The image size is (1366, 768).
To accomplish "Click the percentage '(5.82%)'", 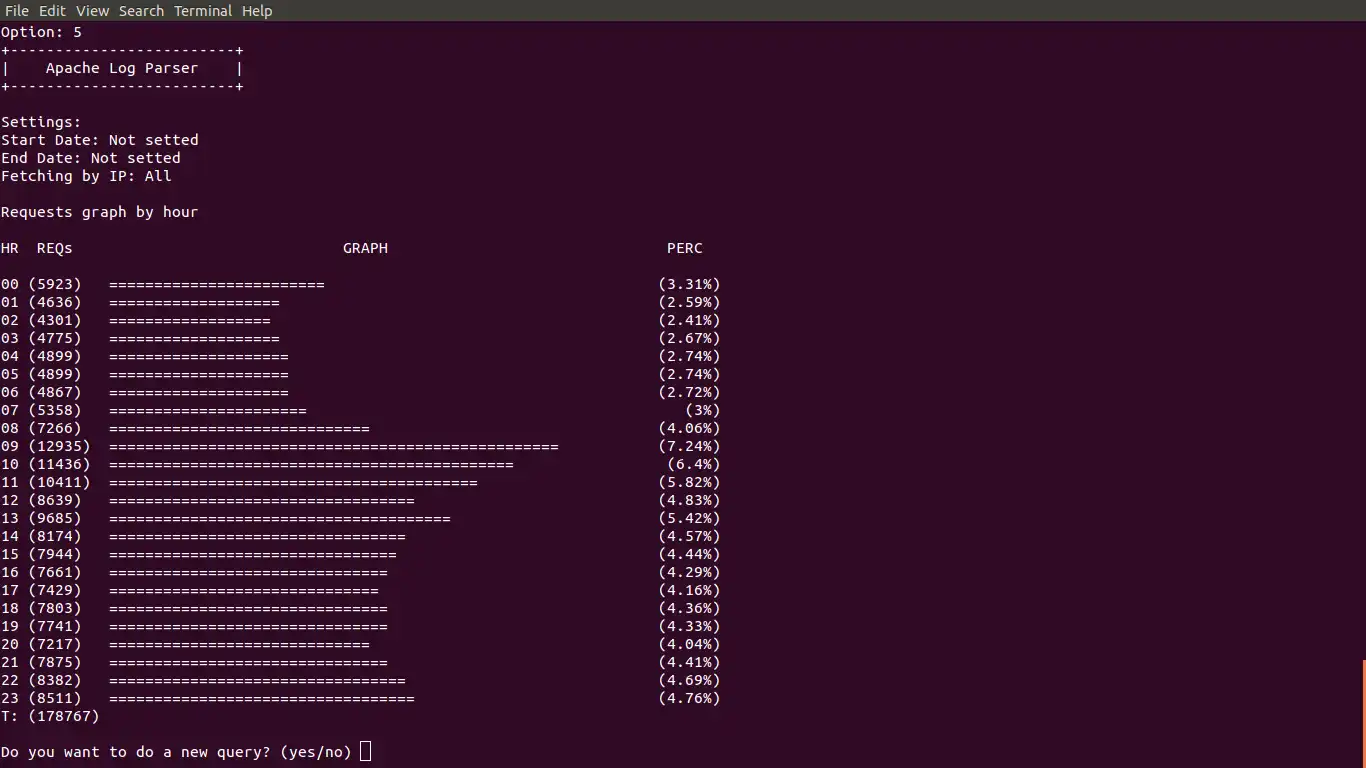I will point(689,482).
